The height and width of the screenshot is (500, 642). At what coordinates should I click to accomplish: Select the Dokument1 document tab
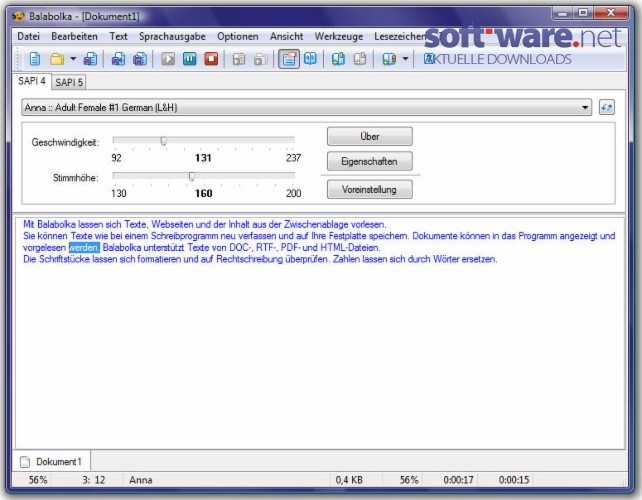[x=52, y=462]
